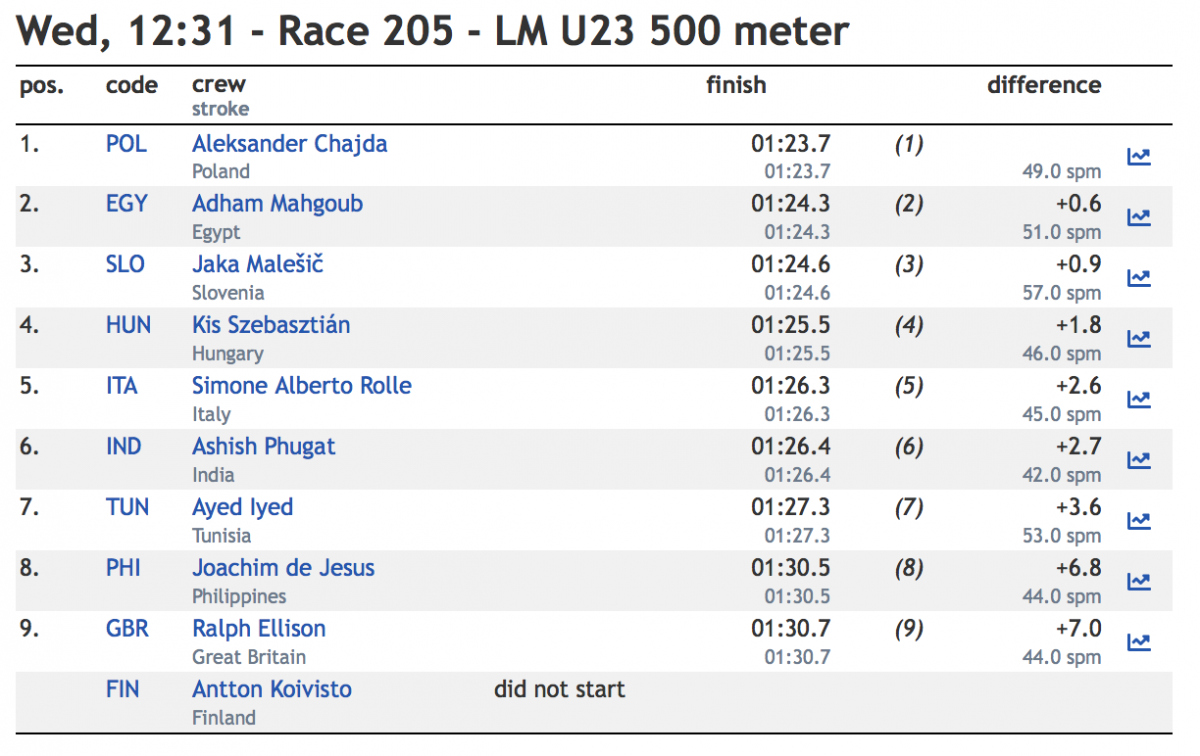Image resolution: width=1200 pixels, height=756 pixels.
Task: Click the FIN country code link
Action: click(x=123, y=690)
